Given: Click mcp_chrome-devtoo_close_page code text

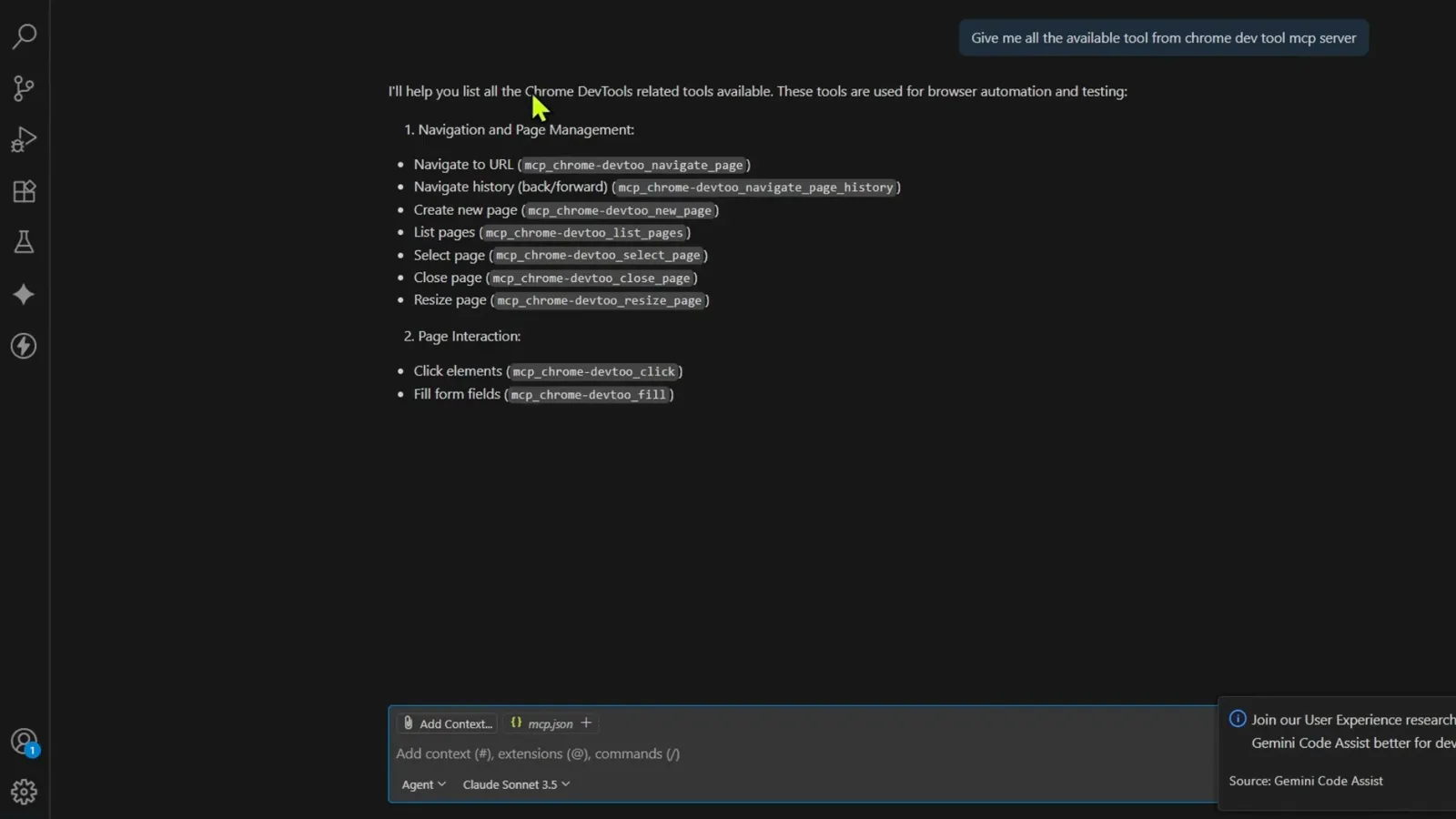Looking at the screenshot, I should [x=591, y=278].
